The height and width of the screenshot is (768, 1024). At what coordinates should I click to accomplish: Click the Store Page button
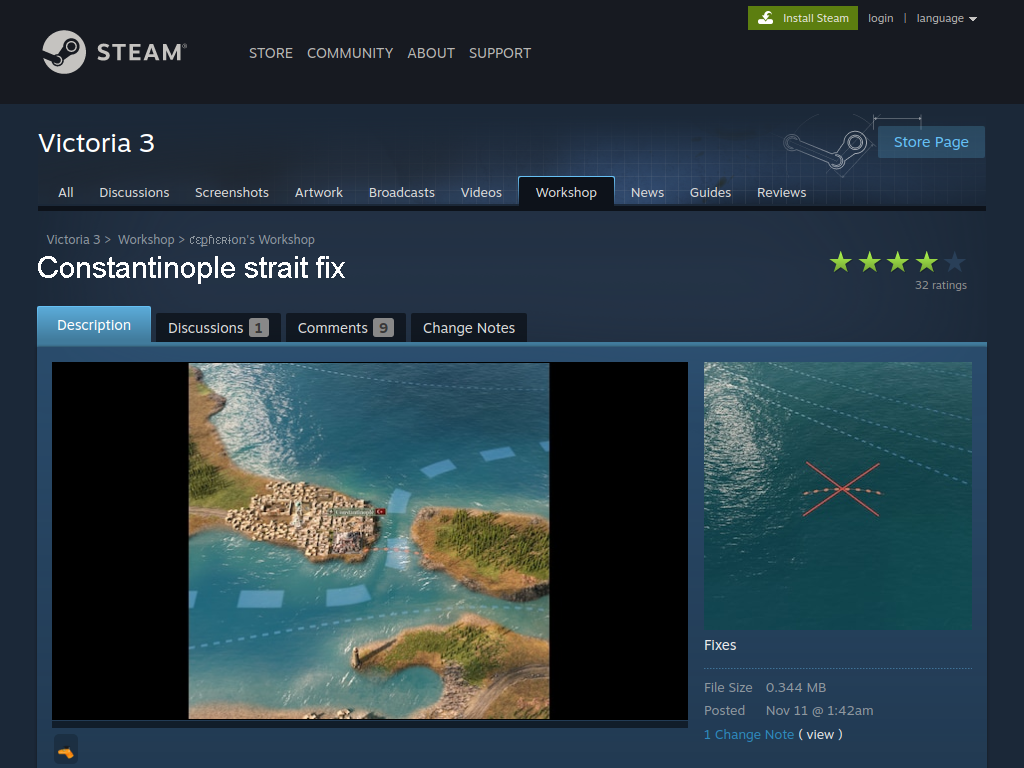click(x=931, y=142)
